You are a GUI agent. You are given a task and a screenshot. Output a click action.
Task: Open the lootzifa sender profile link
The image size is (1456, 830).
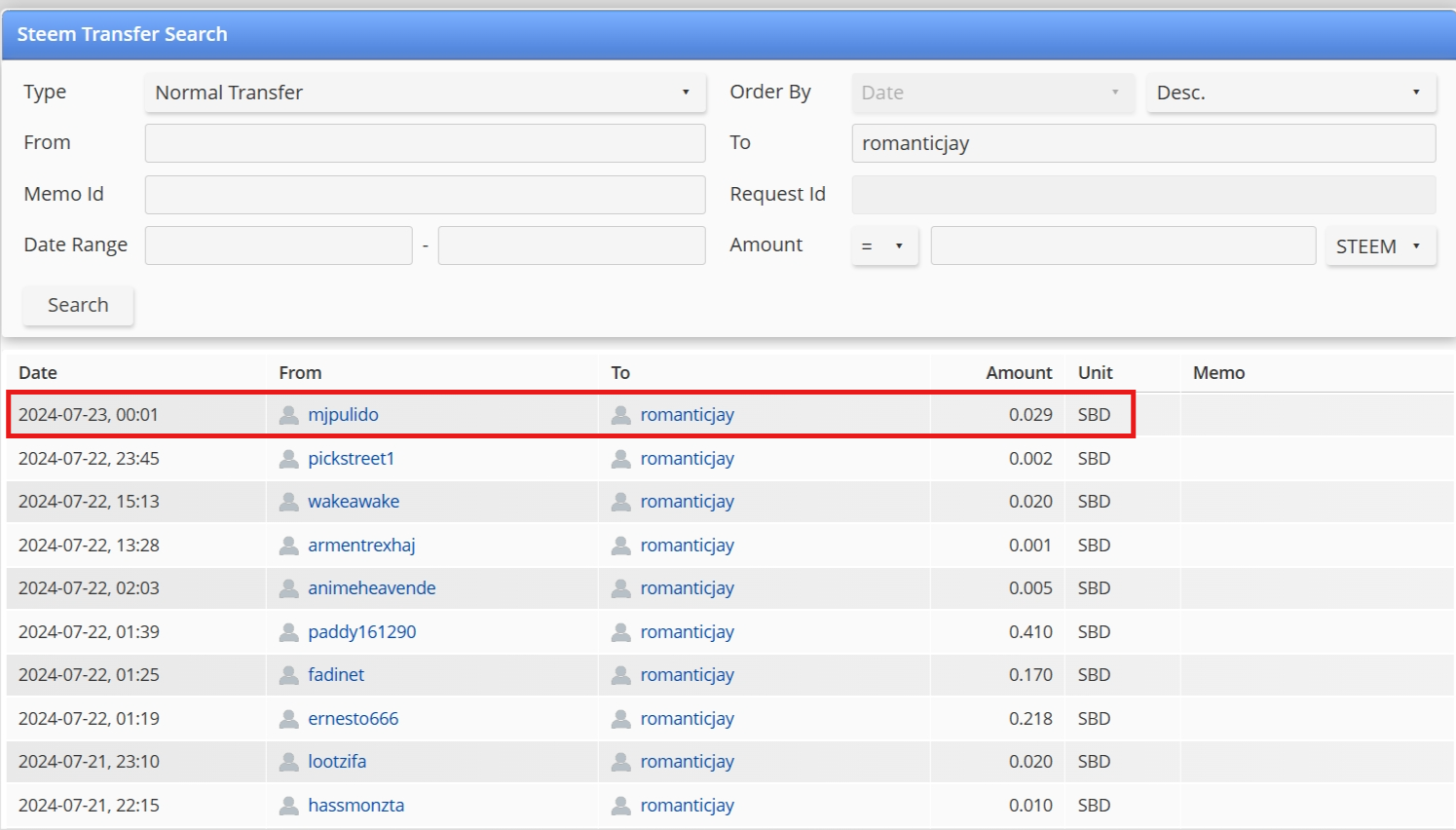[337, 762]
